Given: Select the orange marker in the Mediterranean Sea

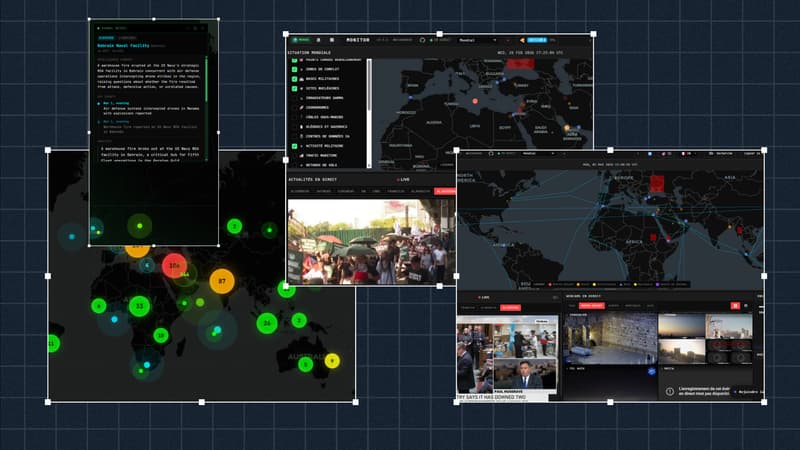Looking at the screenshot, I should pos(475,102).
